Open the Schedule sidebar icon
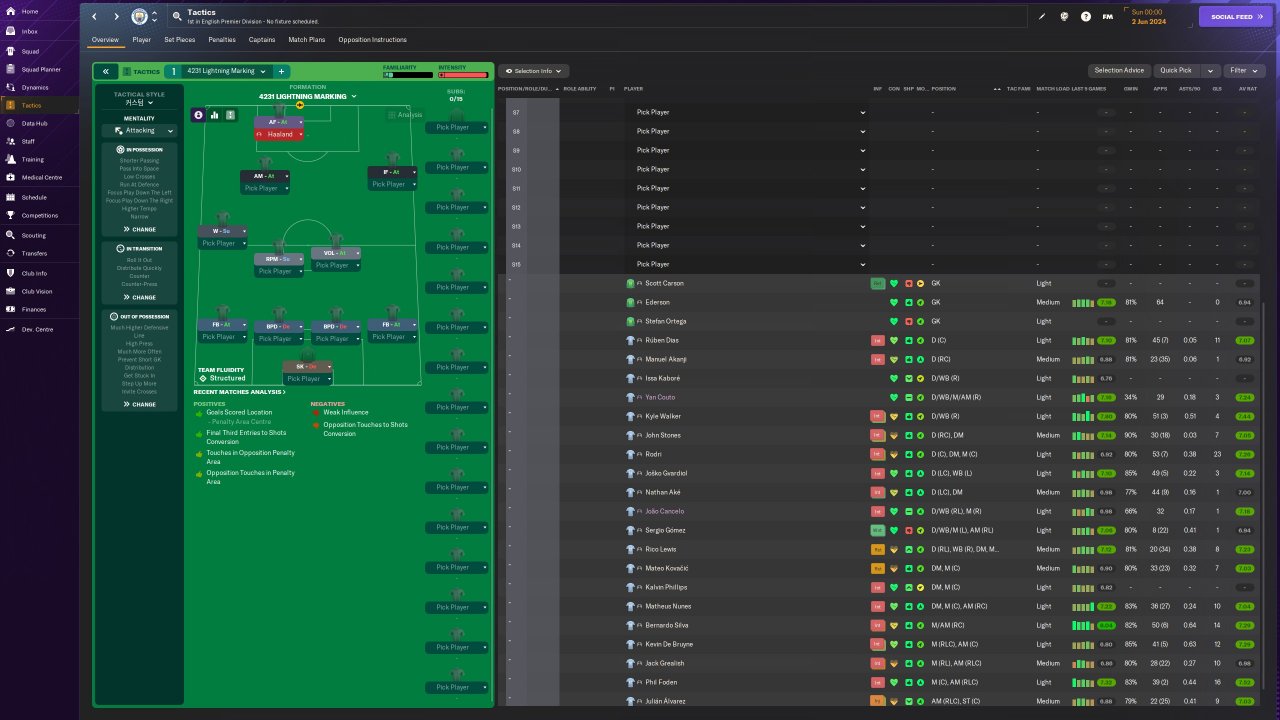1280x720 pixels. pos(10,197)
